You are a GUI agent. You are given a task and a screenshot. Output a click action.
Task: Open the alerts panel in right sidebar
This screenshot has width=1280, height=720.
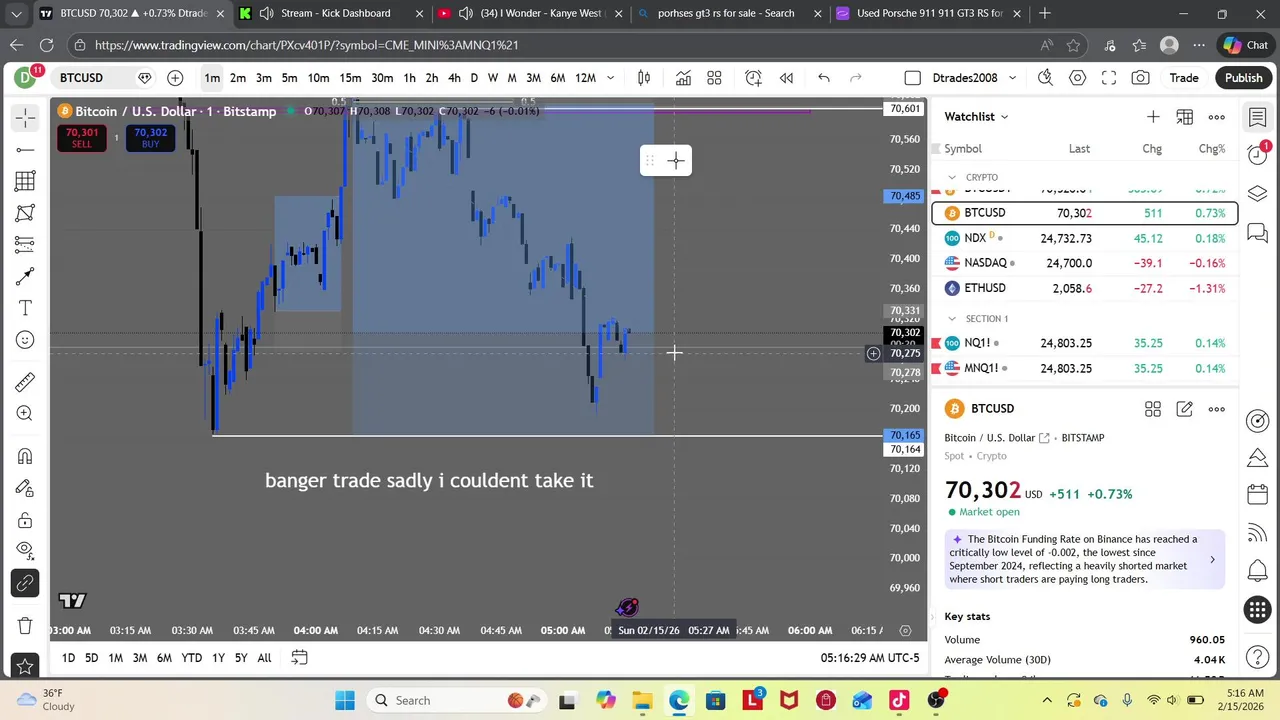coord(1258,155)
